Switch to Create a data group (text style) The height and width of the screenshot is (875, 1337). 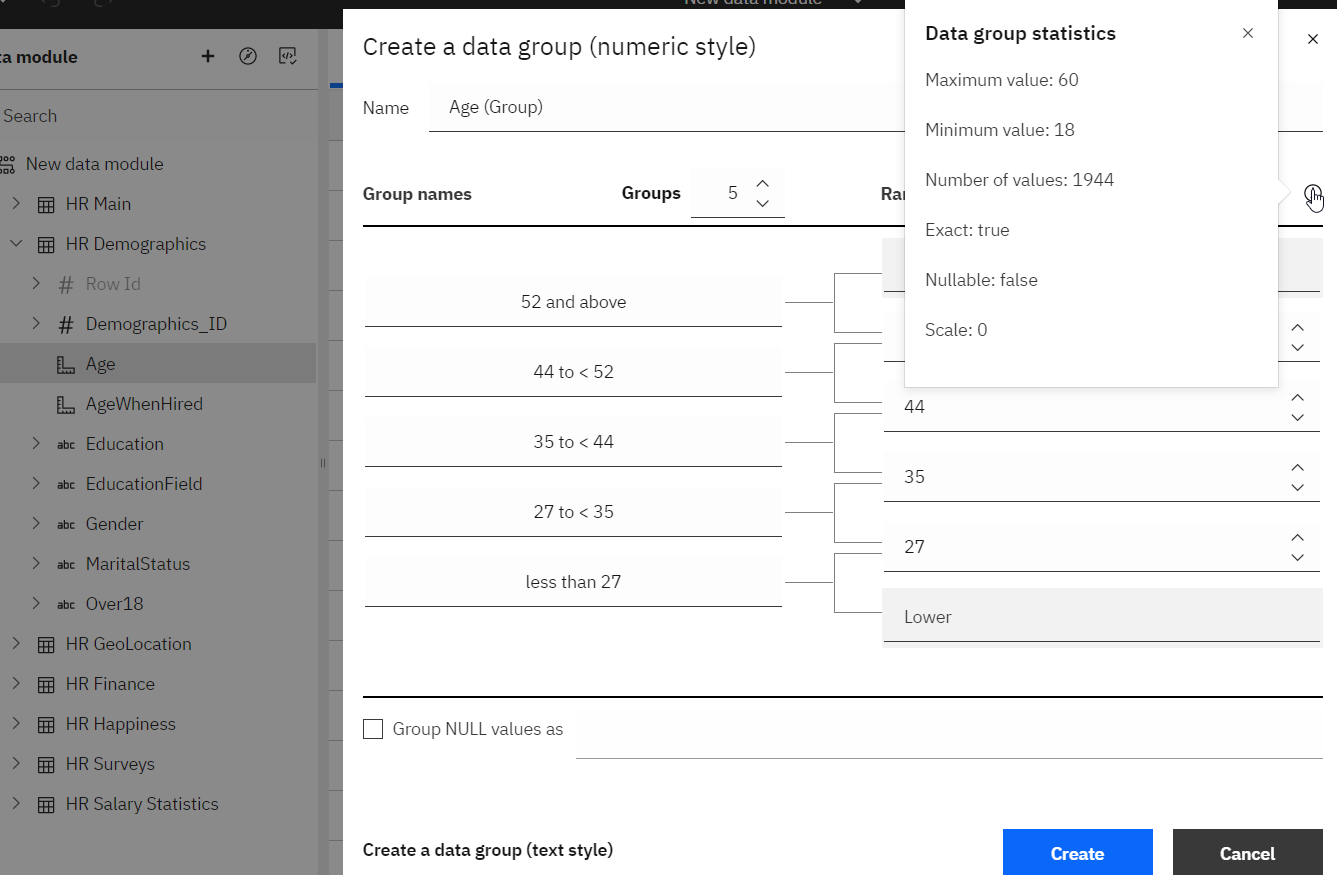pos(487,850)
